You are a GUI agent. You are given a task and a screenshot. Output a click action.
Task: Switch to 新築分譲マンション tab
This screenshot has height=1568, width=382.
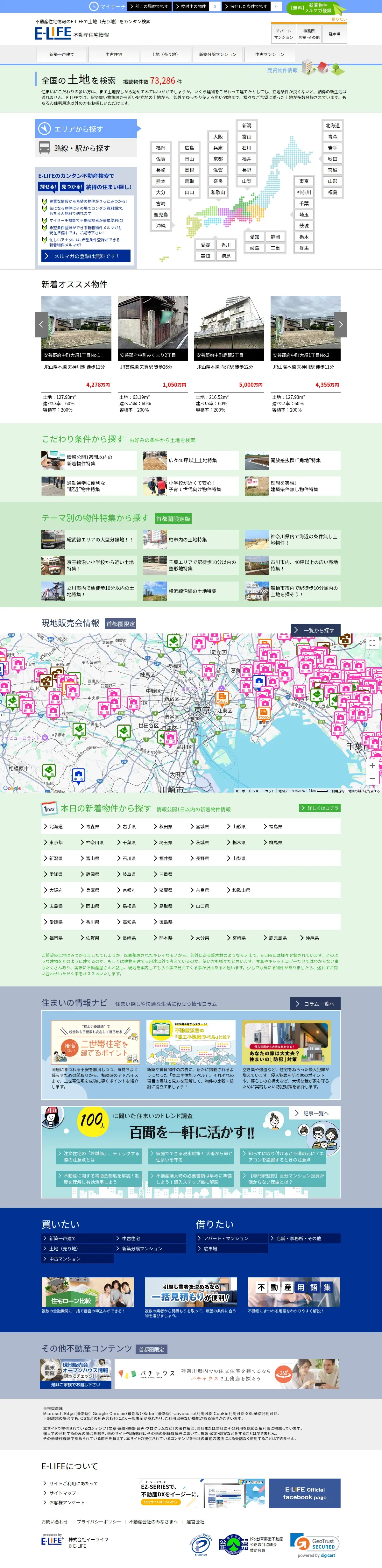pos(218,54)
